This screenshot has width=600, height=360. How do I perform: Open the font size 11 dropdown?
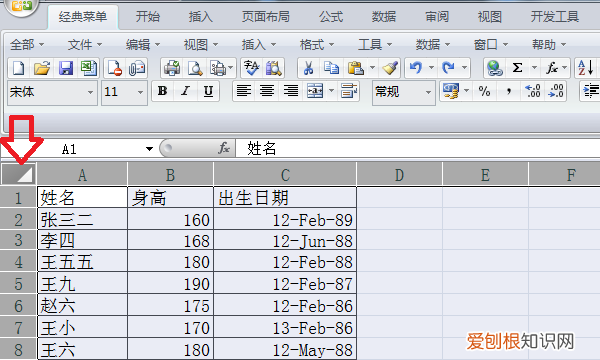click(x=140, y=92)
